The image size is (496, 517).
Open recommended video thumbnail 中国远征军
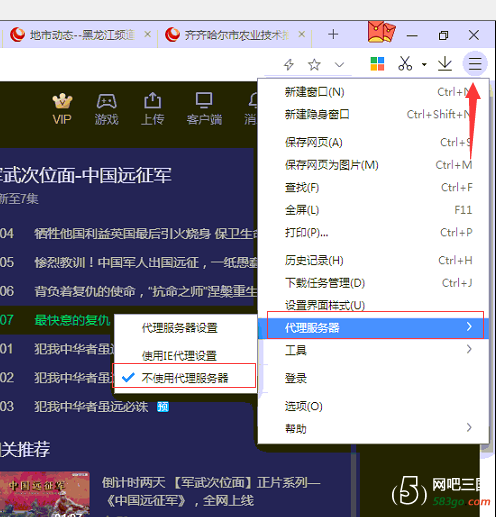[x=45, y=494]
